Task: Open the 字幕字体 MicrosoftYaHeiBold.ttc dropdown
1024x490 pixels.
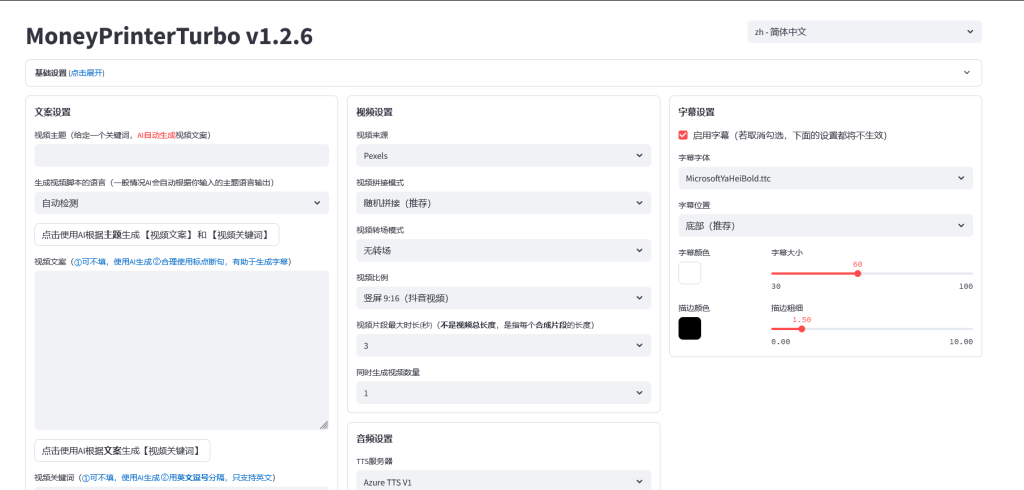Action: pyautogui.click(x=825, y=178)
